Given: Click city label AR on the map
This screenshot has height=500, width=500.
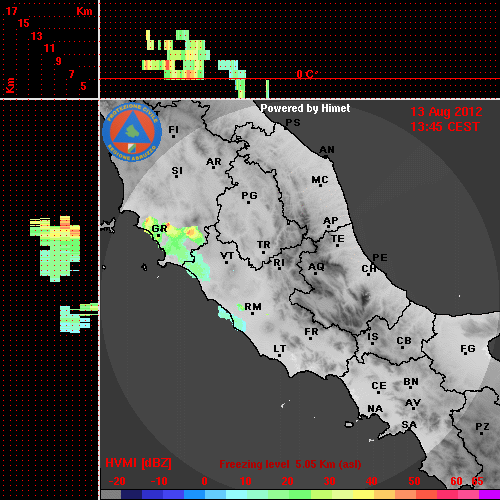Looking at the screenshot, I should click(214, 162).
